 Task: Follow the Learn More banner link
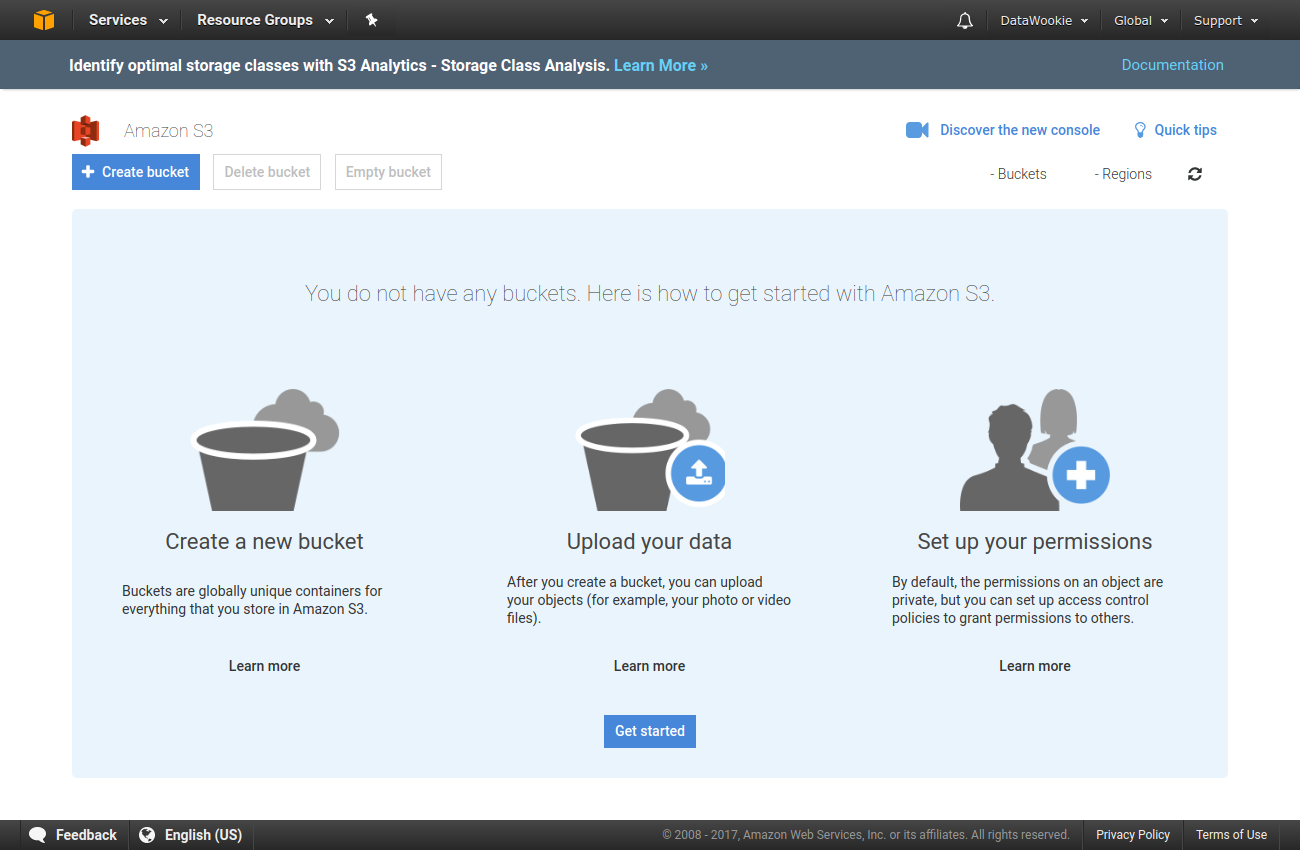(660, 65)
